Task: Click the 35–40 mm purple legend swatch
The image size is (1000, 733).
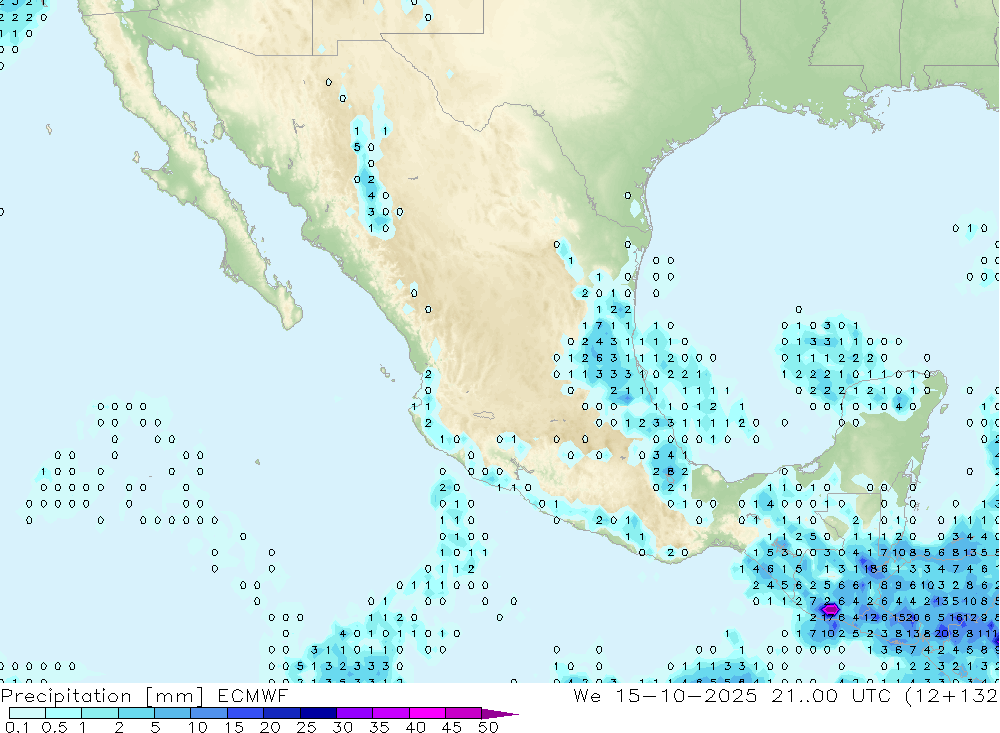Action: [x=391, y=713]
